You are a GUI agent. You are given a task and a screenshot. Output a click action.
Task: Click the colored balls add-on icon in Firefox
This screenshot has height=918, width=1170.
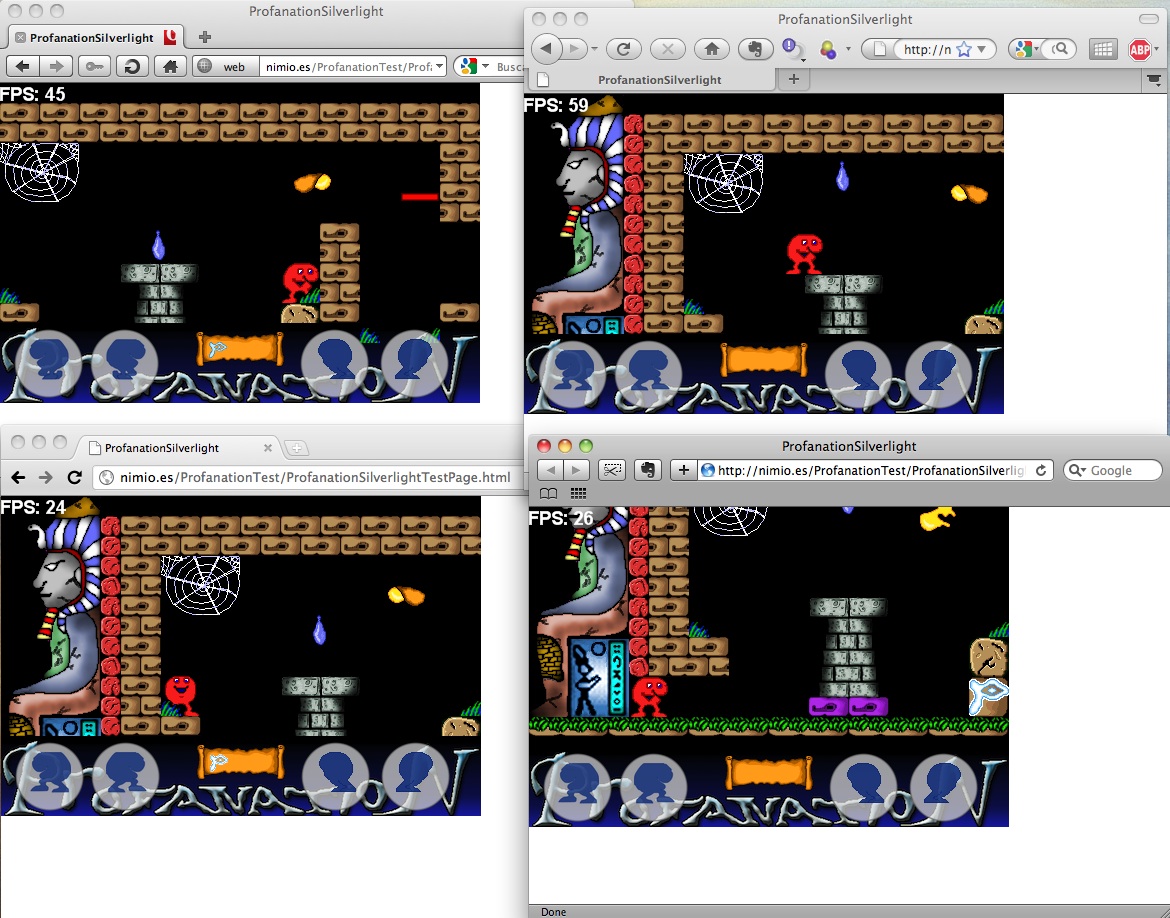point(828,50)
